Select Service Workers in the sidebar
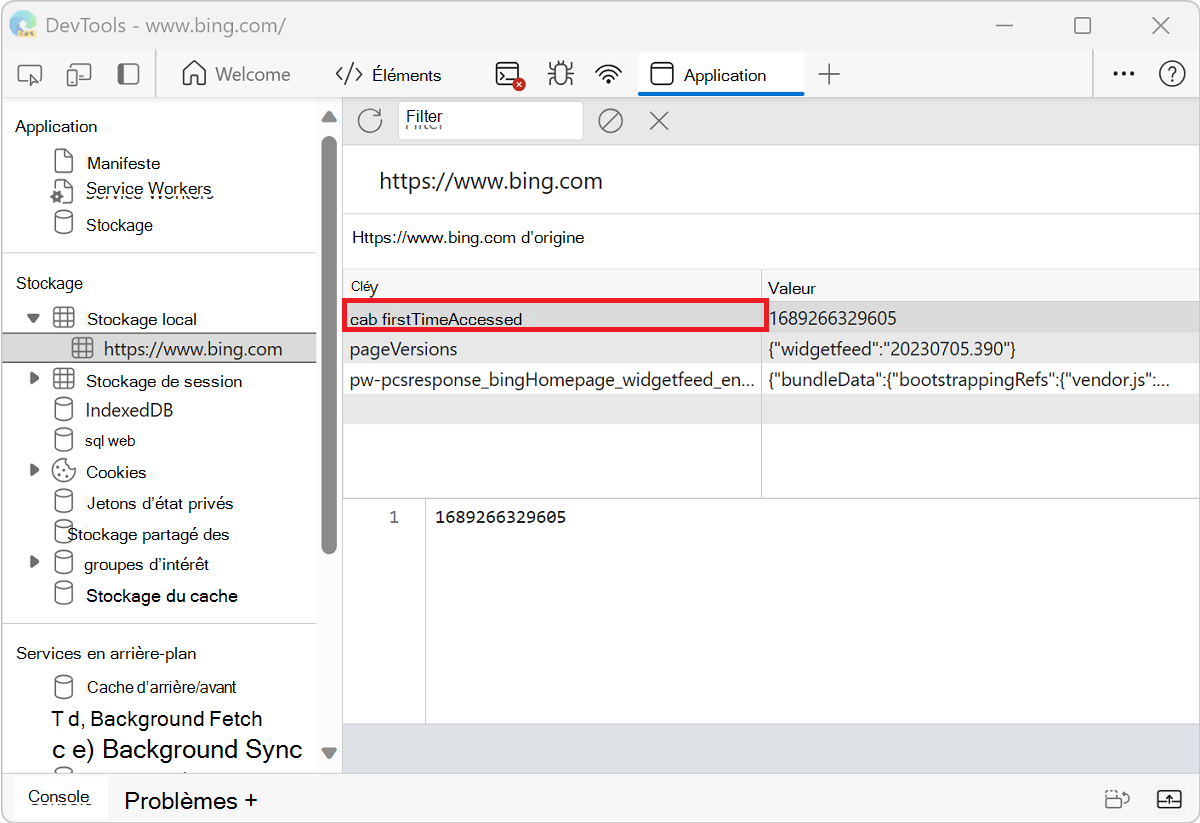This screenshot has height=823, width=1200. click(150, 189)
